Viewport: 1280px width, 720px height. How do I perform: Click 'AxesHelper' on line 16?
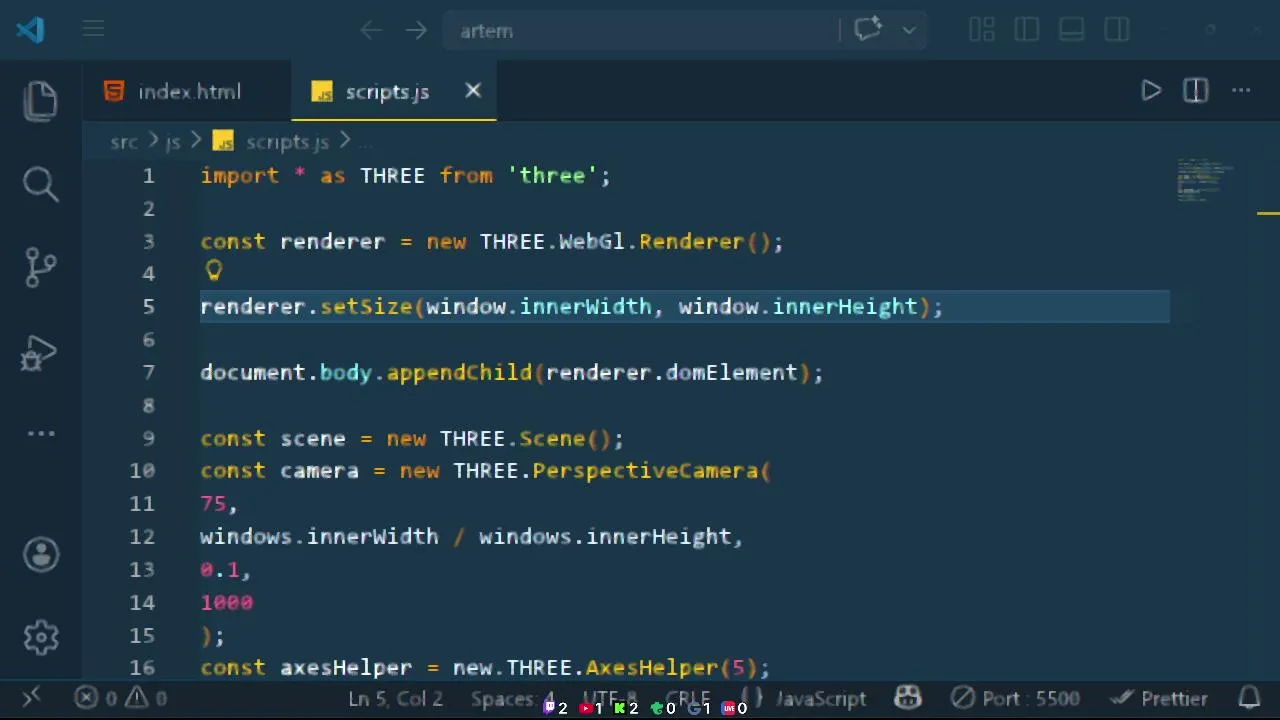[652, 668]
